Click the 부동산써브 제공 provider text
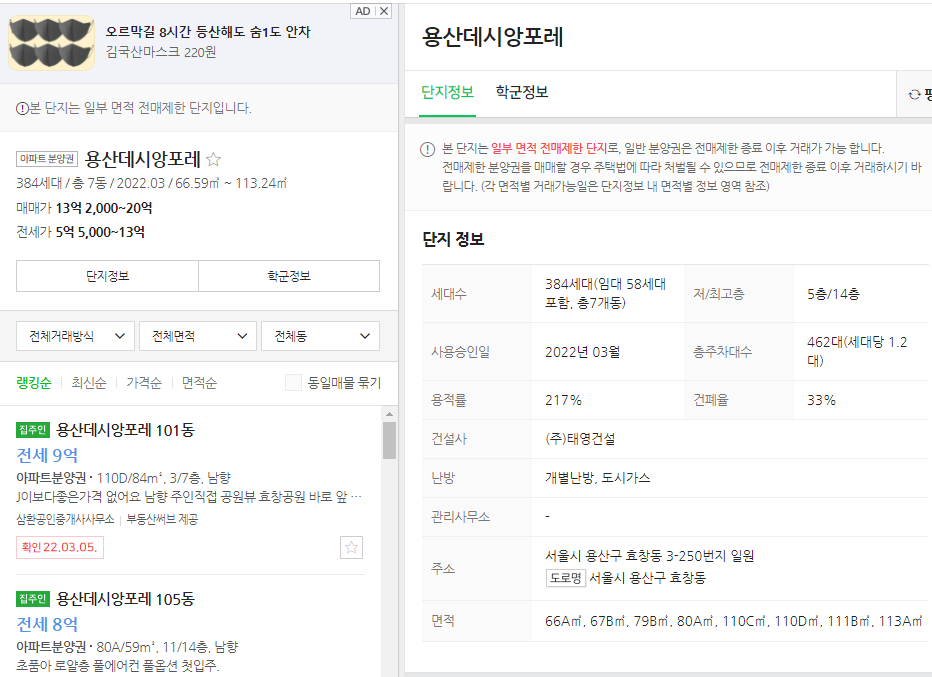This screenshot has width=932, height=677. [162, 519]
